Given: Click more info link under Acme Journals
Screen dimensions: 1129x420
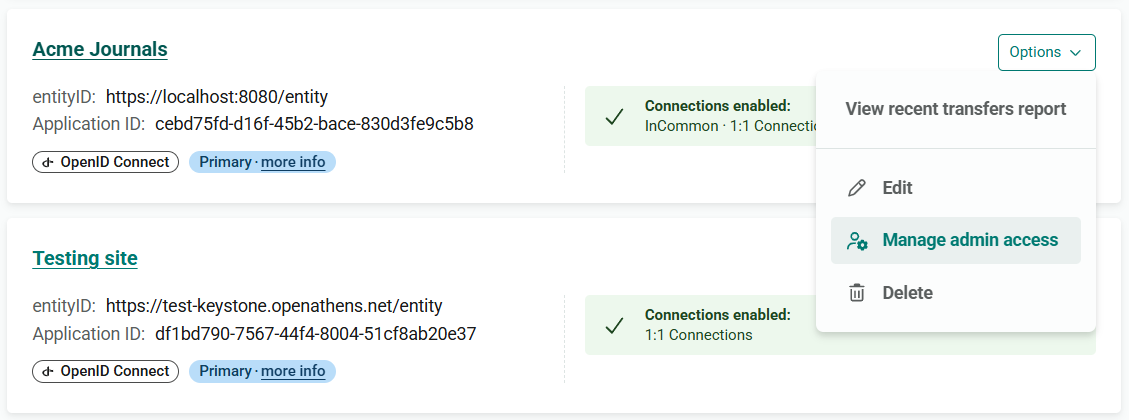Looking at the screenshot, I should click(293, 162).
